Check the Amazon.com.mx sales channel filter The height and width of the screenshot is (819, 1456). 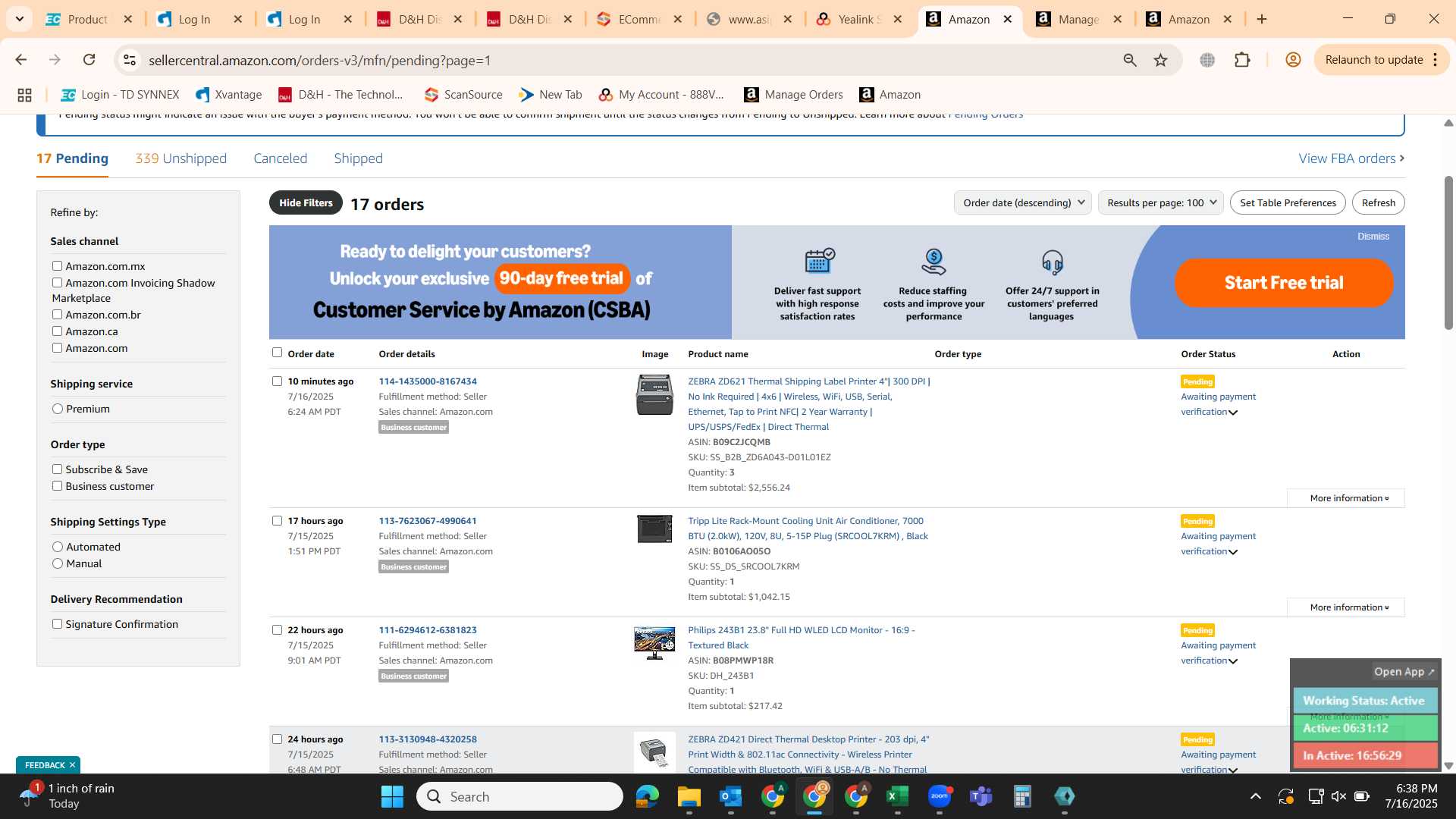57,266
